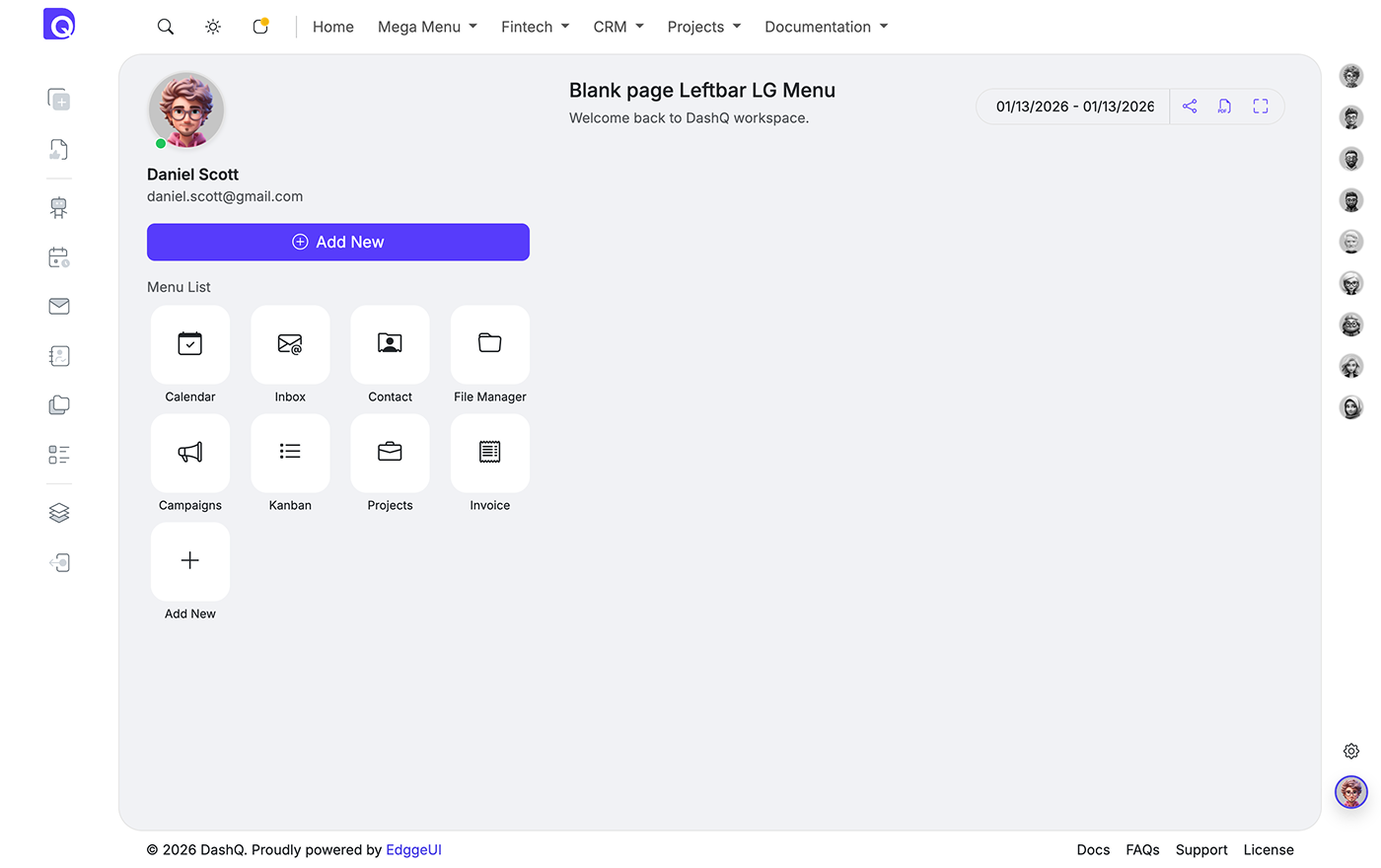Toggle fullscreen mode icon
Viewport: 1381px width, 868px height.
(1261, 107)
